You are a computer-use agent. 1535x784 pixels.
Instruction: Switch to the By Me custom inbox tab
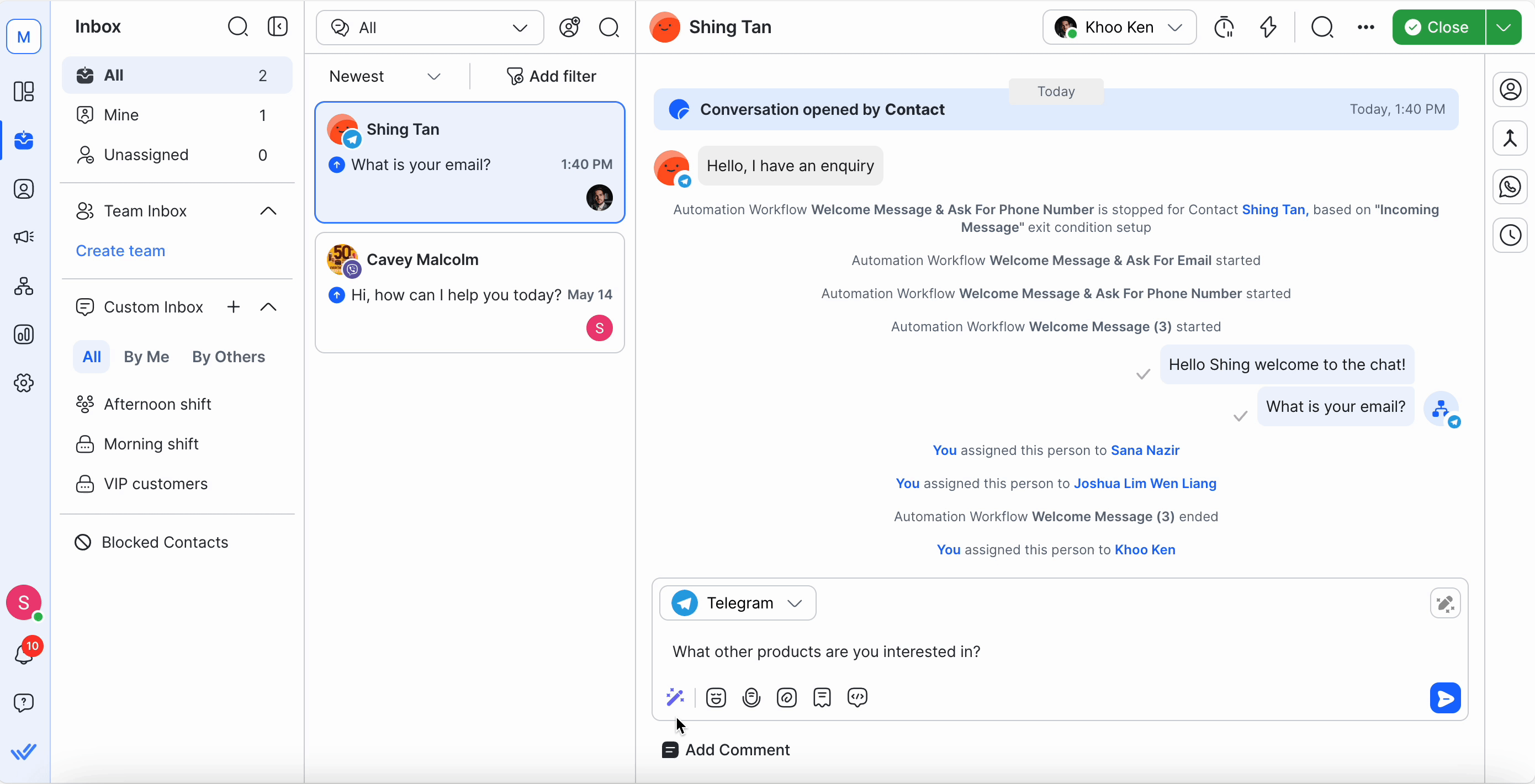coord(146,357)
